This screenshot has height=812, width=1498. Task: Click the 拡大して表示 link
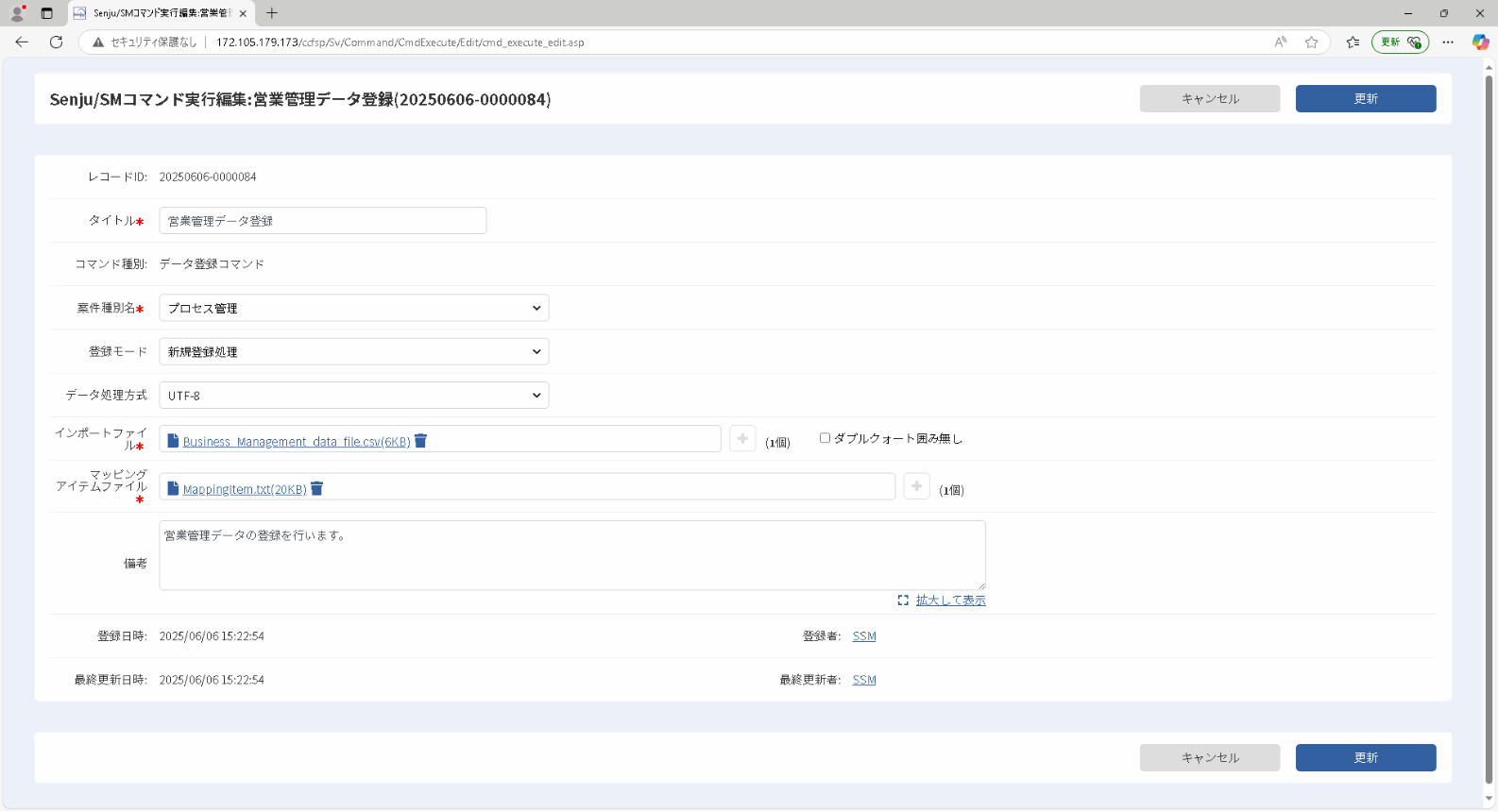950,601
